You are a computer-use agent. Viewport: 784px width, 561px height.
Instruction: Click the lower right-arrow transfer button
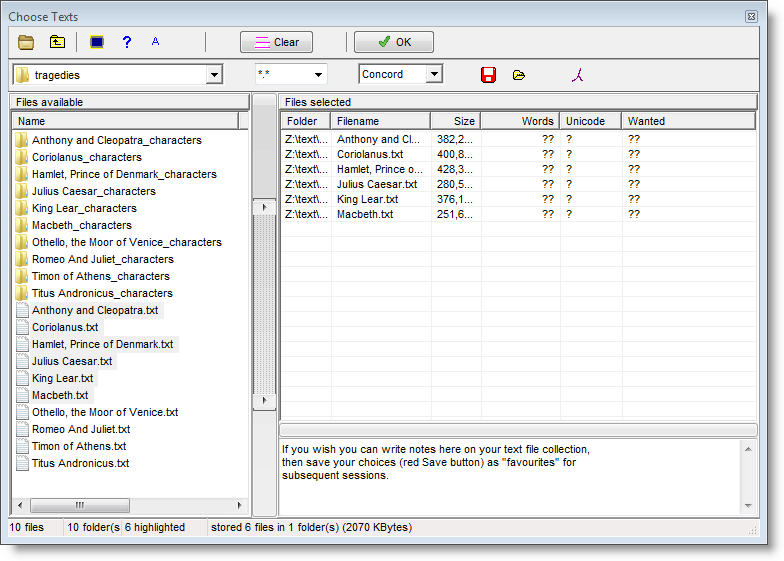click(x=264, y=400)
